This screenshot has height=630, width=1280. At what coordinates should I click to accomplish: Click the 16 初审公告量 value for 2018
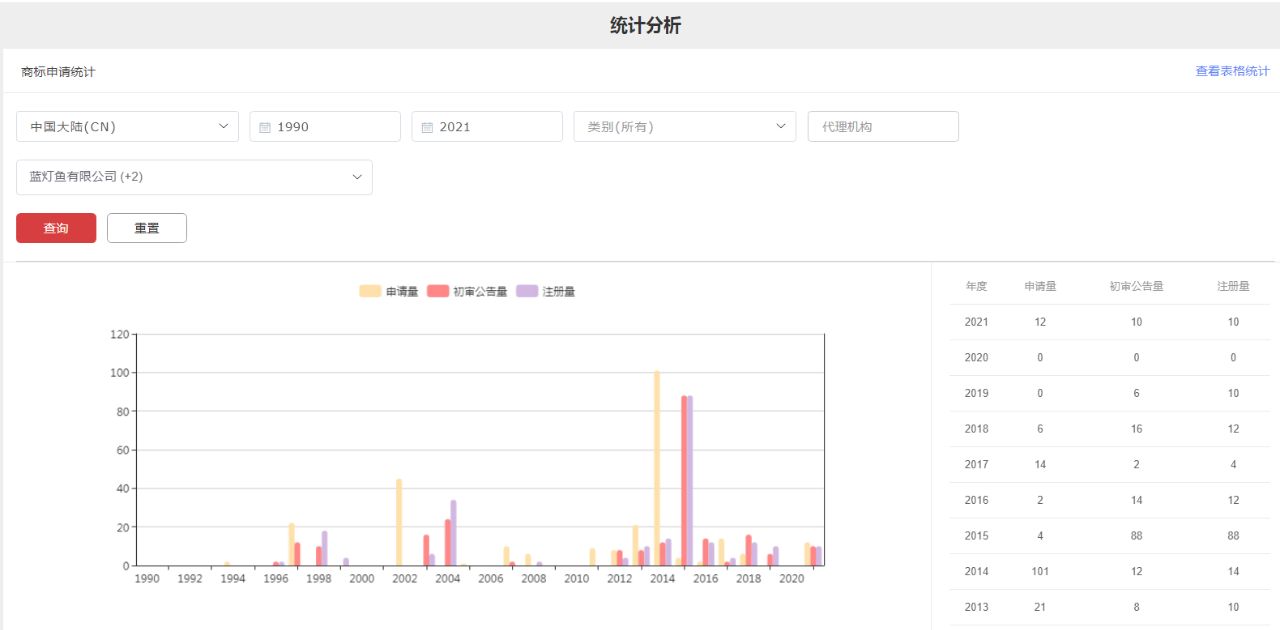click(x=1136, y=429)
